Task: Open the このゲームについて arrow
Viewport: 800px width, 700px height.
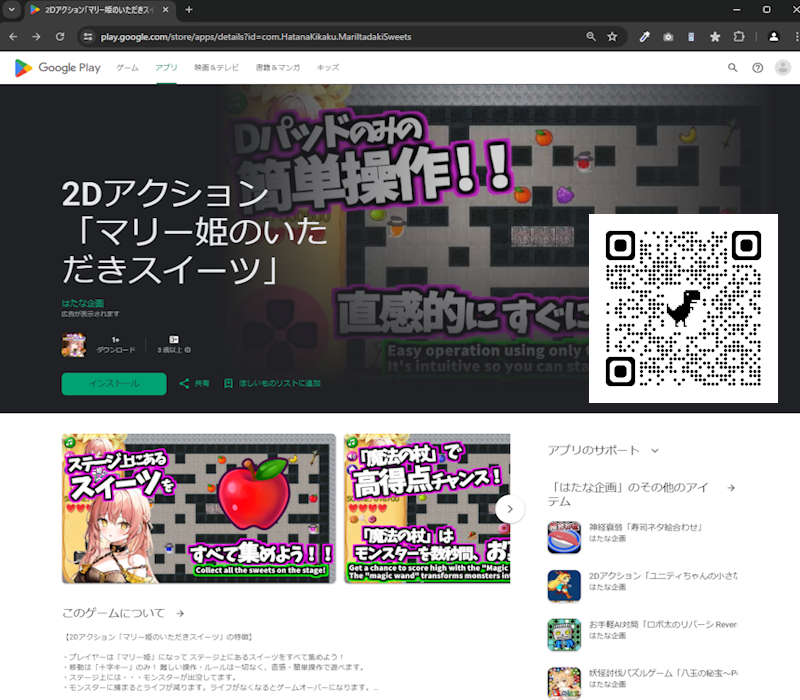Action: tap(180, 613)
